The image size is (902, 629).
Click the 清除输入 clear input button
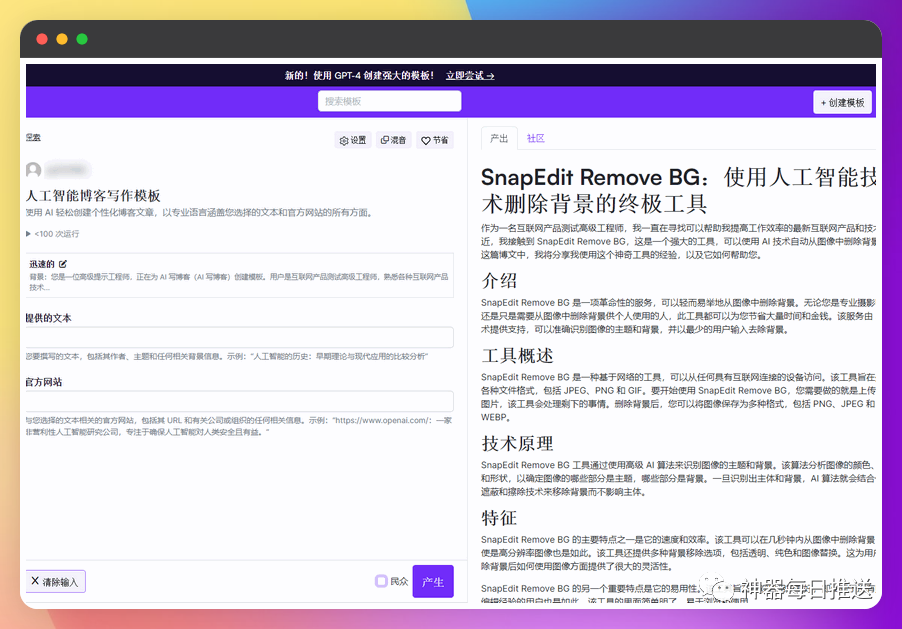click(x=55, y=581)
